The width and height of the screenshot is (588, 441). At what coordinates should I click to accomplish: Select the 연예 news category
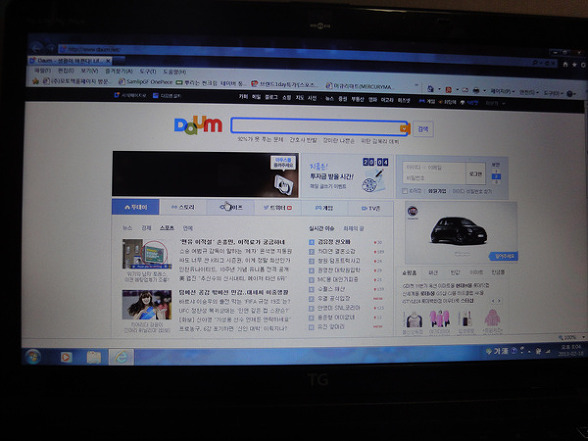click(188, 228)
